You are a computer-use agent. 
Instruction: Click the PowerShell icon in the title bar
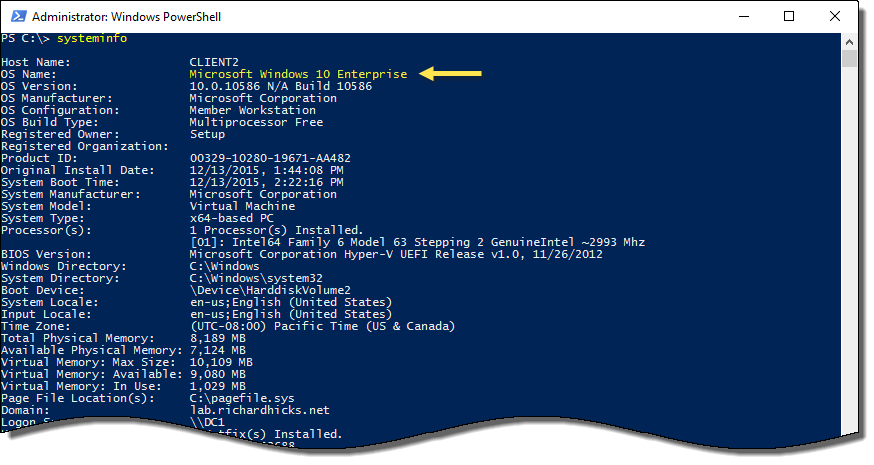(x=16, y=17)
